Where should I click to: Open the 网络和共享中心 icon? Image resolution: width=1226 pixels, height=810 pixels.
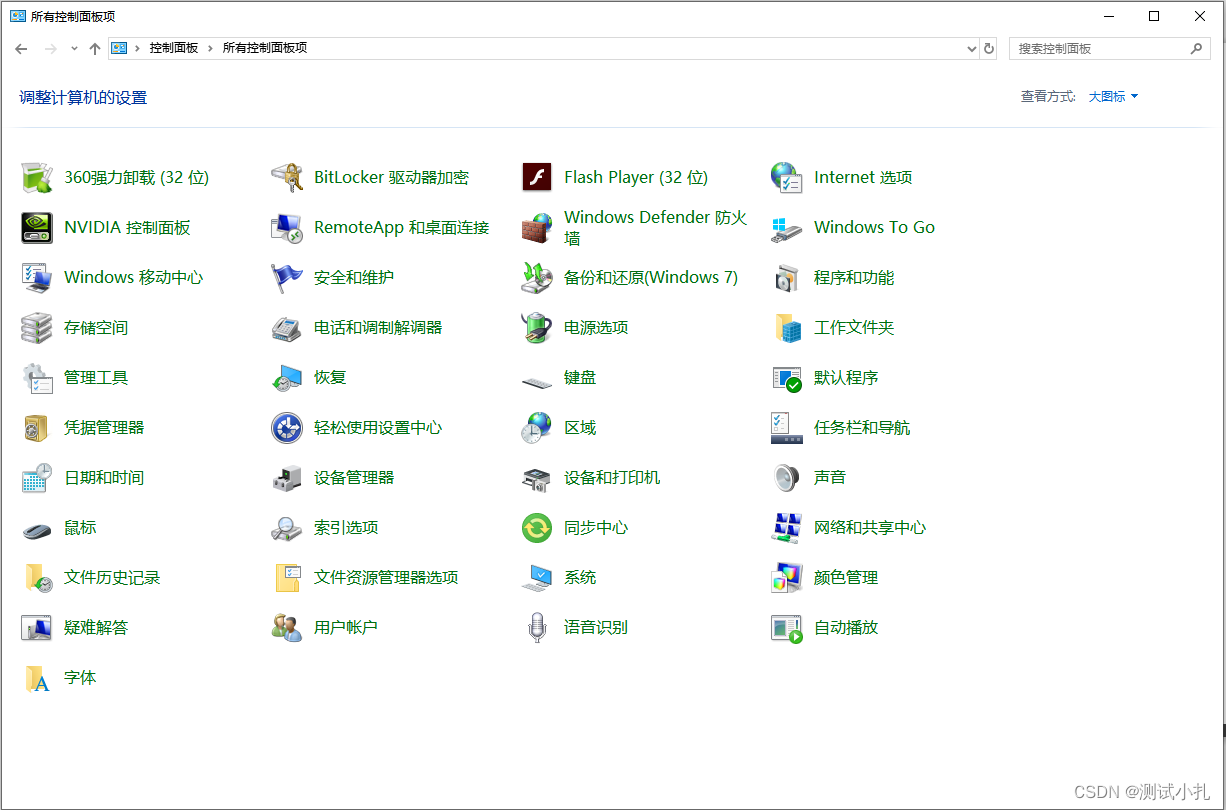(x=787, y=527)
